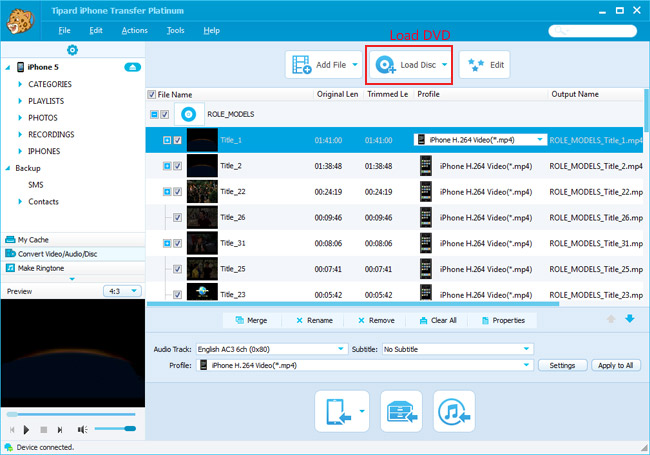
Task: Open the Subtitle dropdown
Action: (x=526, y=349)
